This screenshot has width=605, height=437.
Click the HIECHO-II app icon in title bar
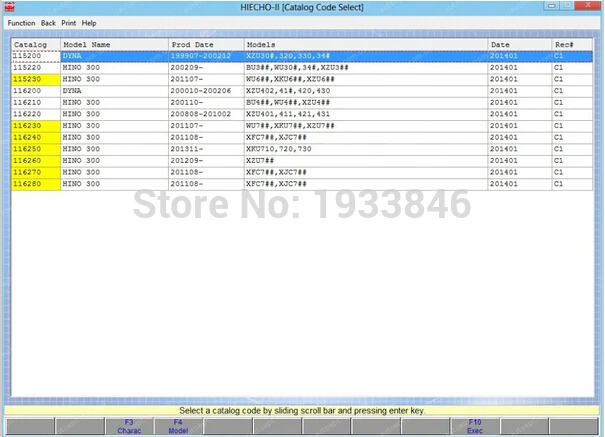[9, 7]
